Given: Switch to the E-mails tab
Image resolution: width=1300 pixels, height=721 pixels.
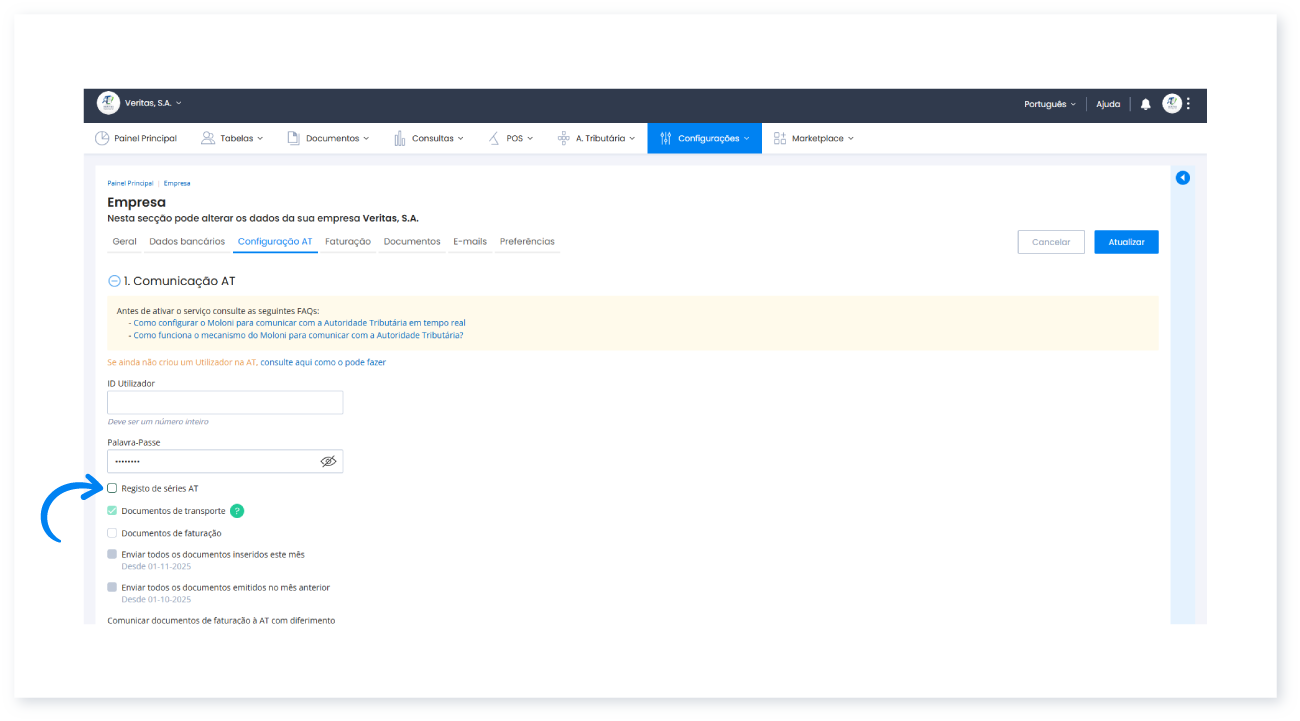Looking at the screenshot, I should [470, 242].
